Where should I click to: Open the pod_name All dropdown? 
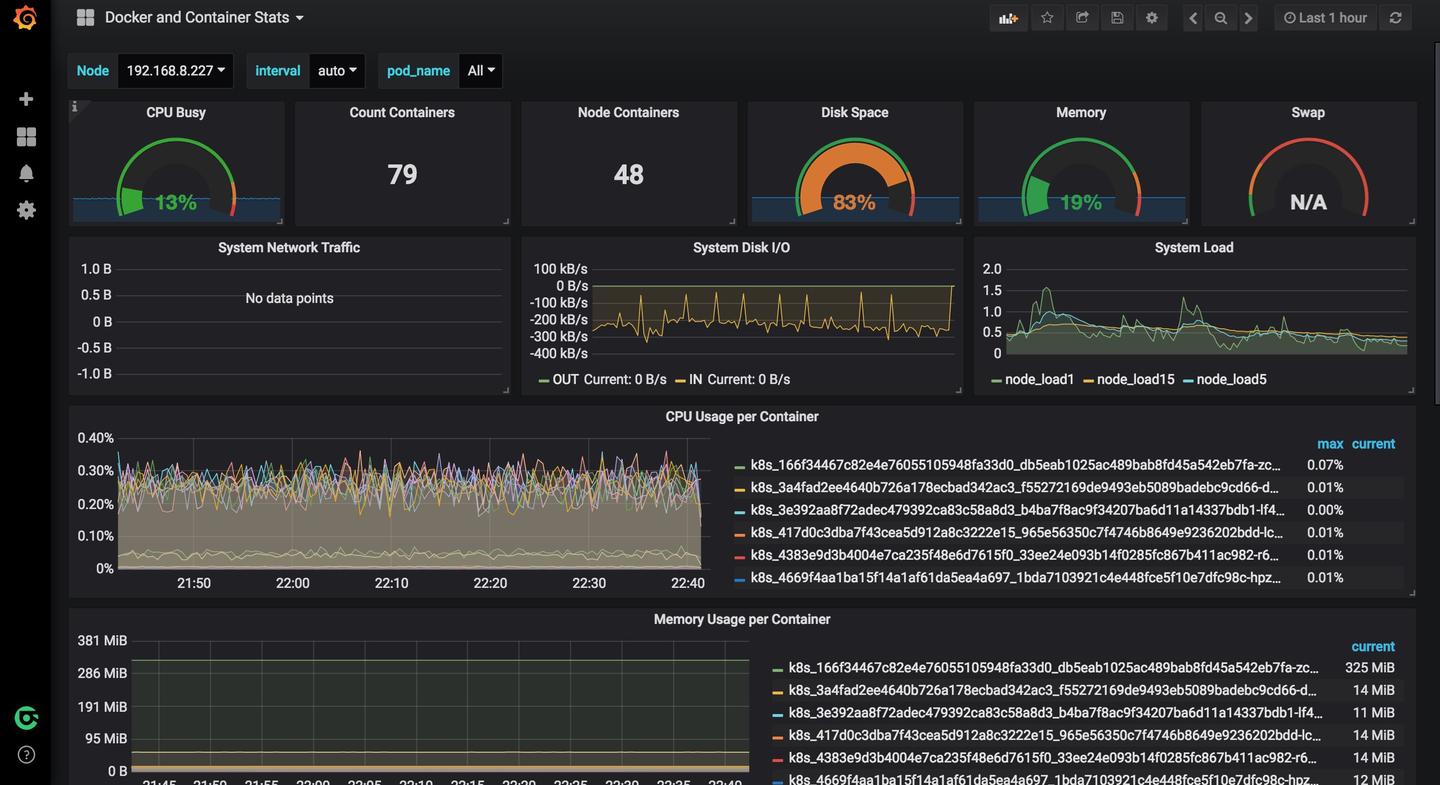click(x=481, y=71)
